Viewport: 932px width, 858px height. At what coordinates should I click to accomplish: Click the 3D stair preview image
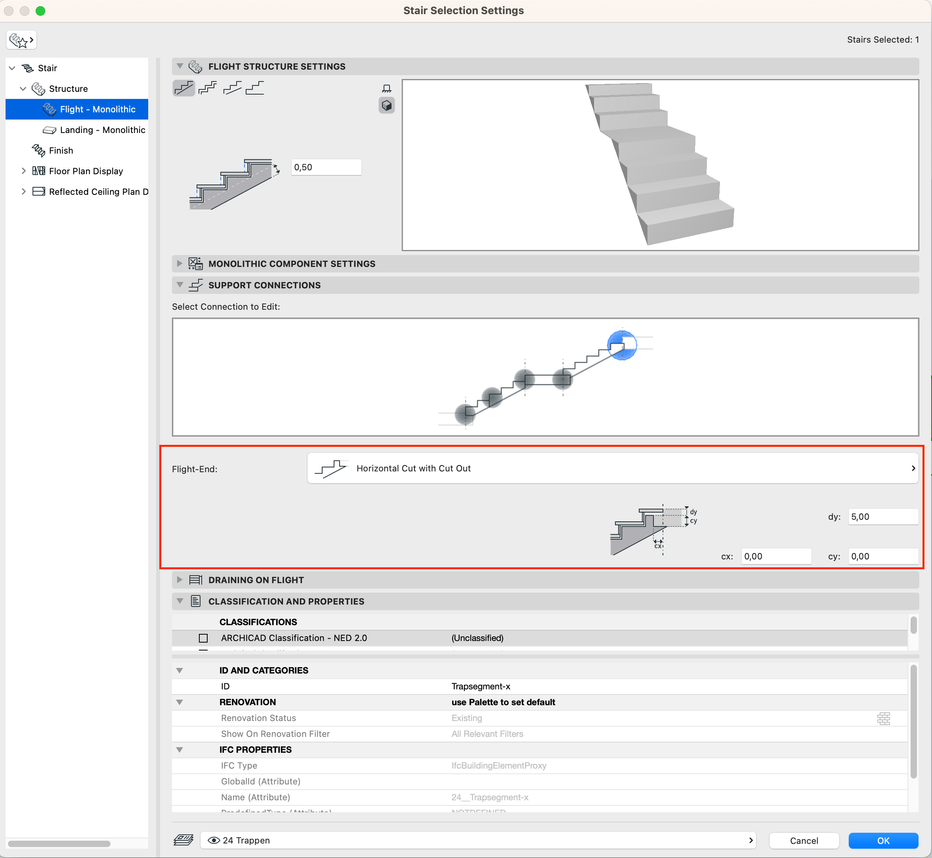point(660,165)
